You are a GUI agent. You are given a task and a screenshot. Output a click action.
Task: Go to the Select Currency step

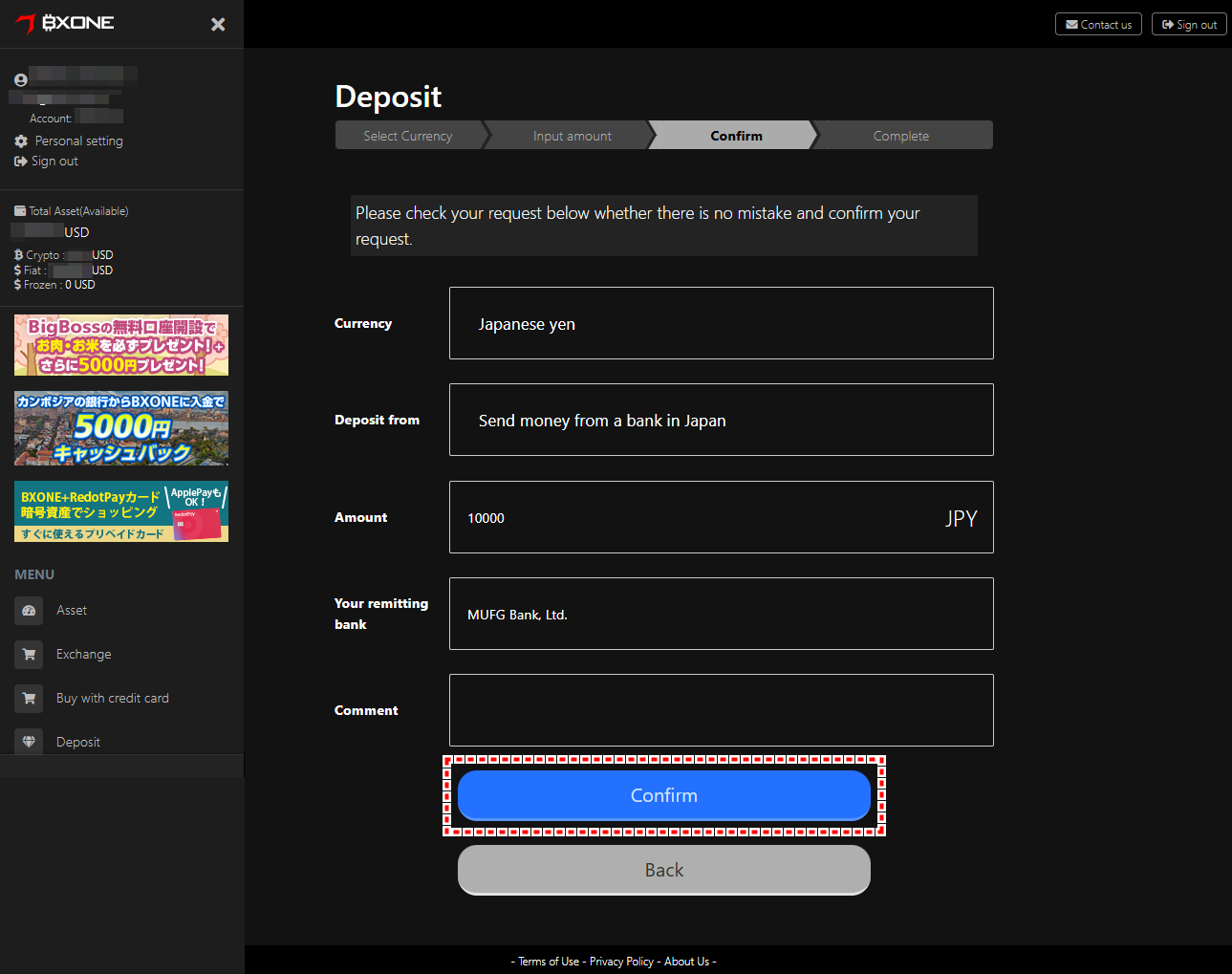coord(408,136)
